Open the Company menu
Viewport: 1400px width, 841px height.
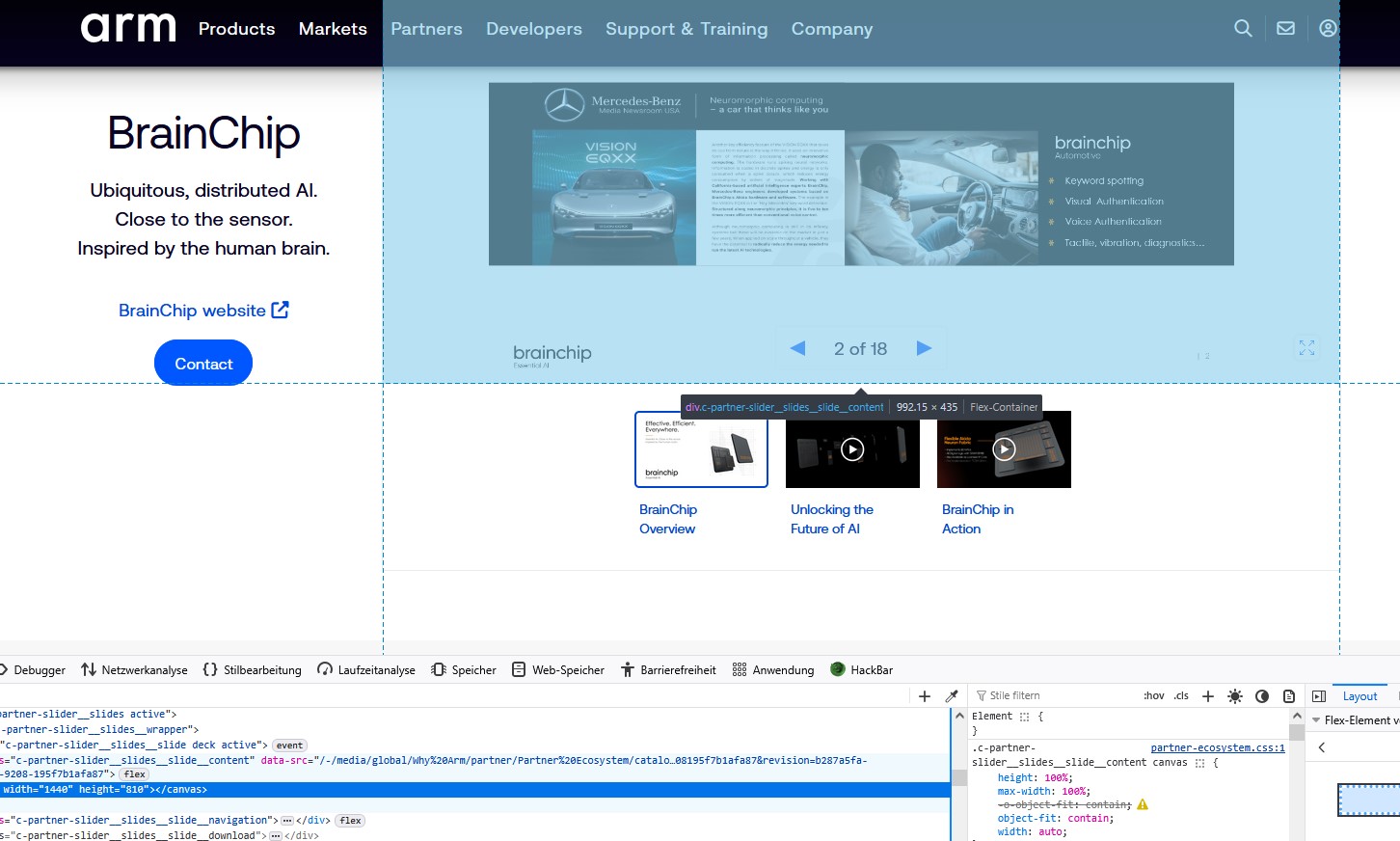(832, 29)
